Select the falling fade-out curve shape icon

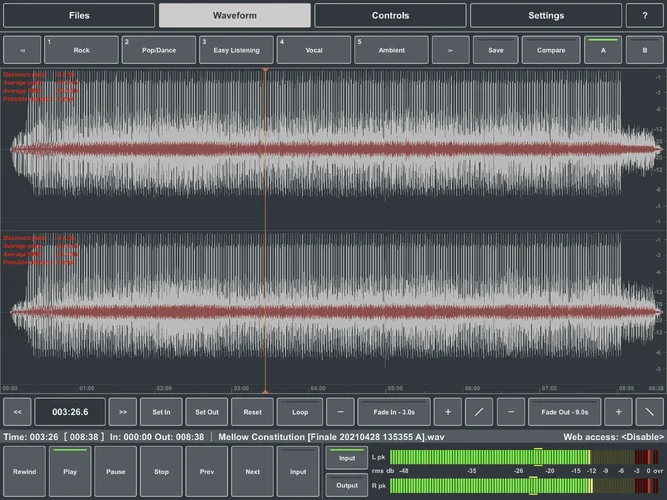coord(651,411)
